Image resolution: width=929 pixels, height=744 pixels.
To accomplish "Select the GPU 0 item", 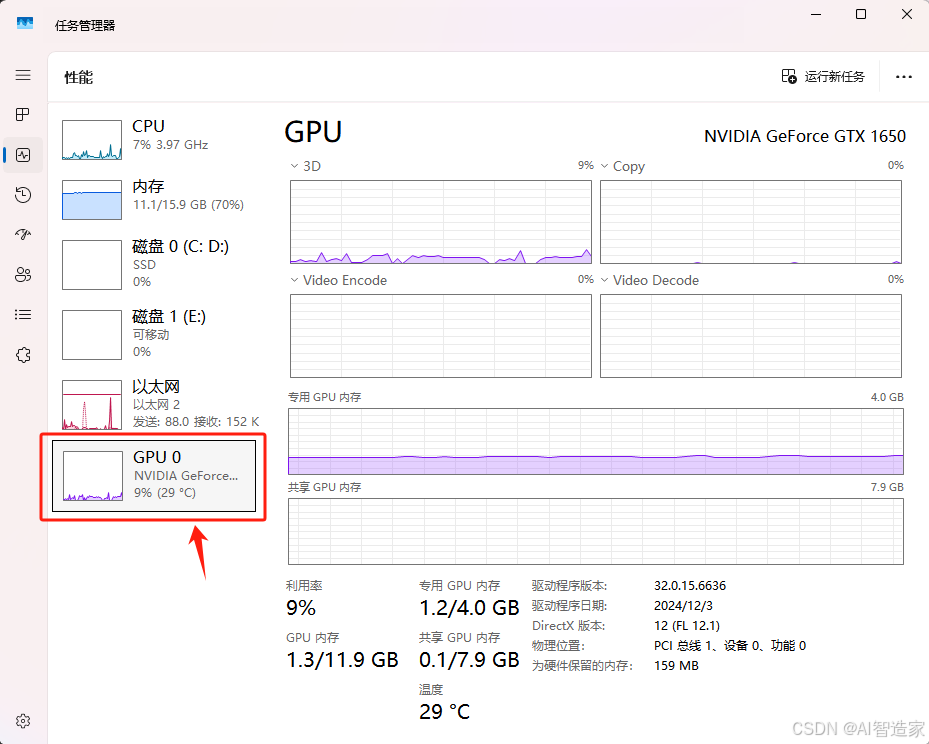I will [154, 476].
